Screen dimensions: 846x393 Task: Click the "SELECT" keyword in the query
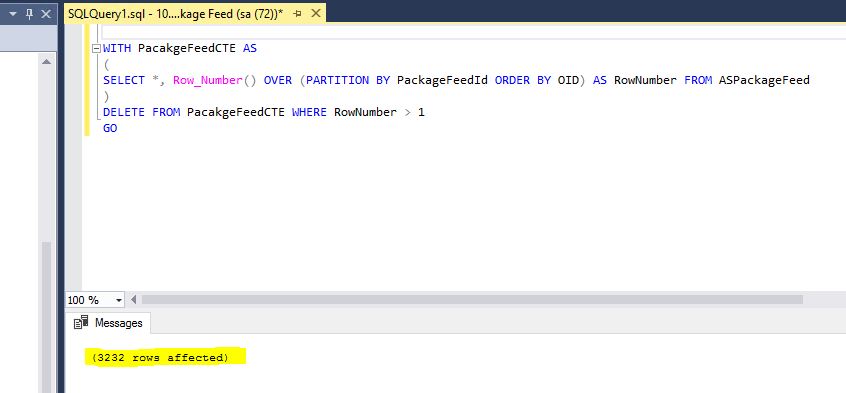pos(124,80)
